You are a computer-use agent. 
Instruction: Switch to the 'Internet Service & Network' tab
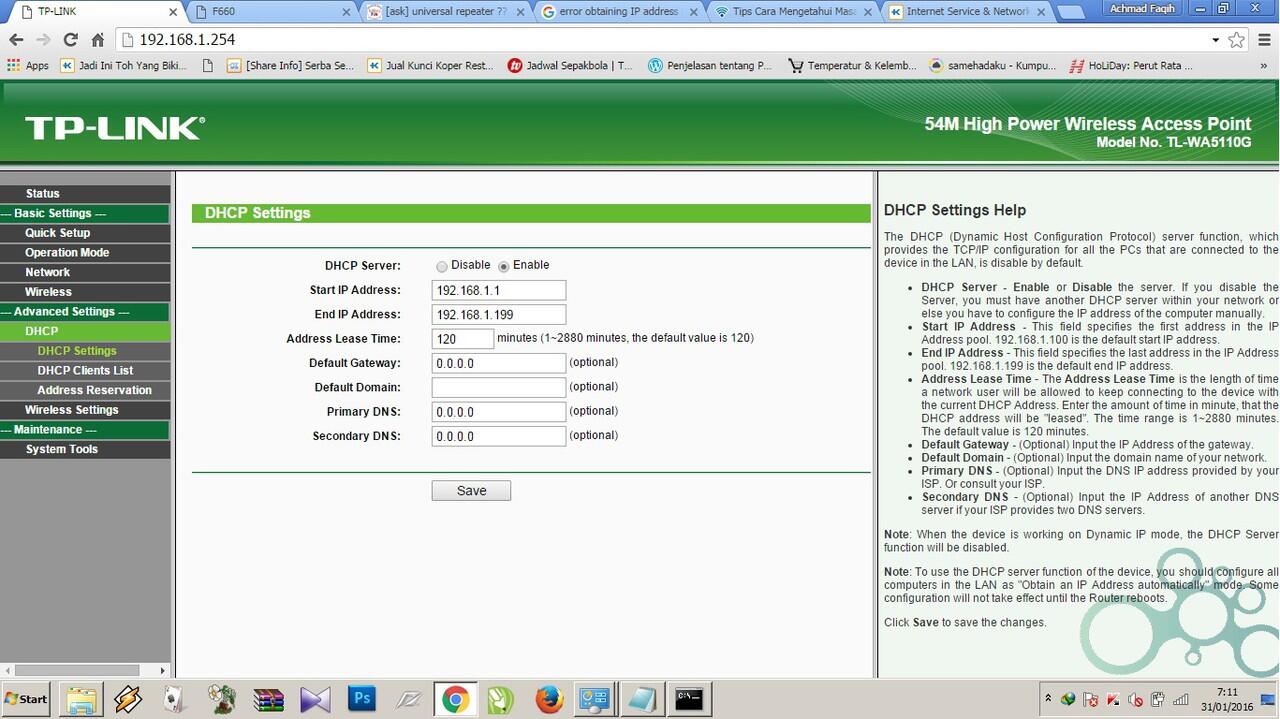pos(965,12)
